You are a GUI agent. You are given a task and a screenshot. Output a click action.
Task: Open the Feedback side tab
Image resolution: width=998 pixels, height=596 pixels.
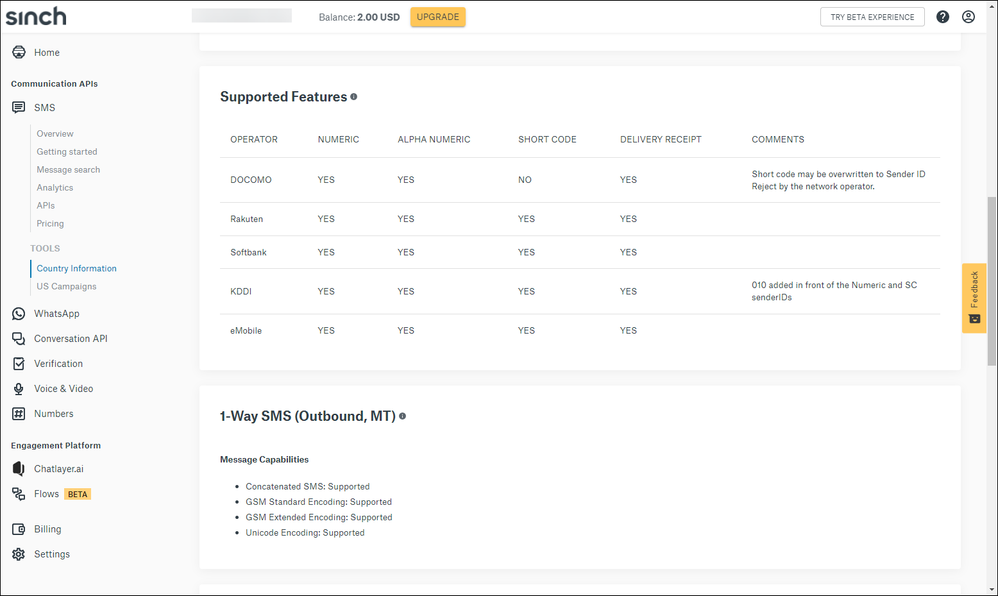coord(974,298)
